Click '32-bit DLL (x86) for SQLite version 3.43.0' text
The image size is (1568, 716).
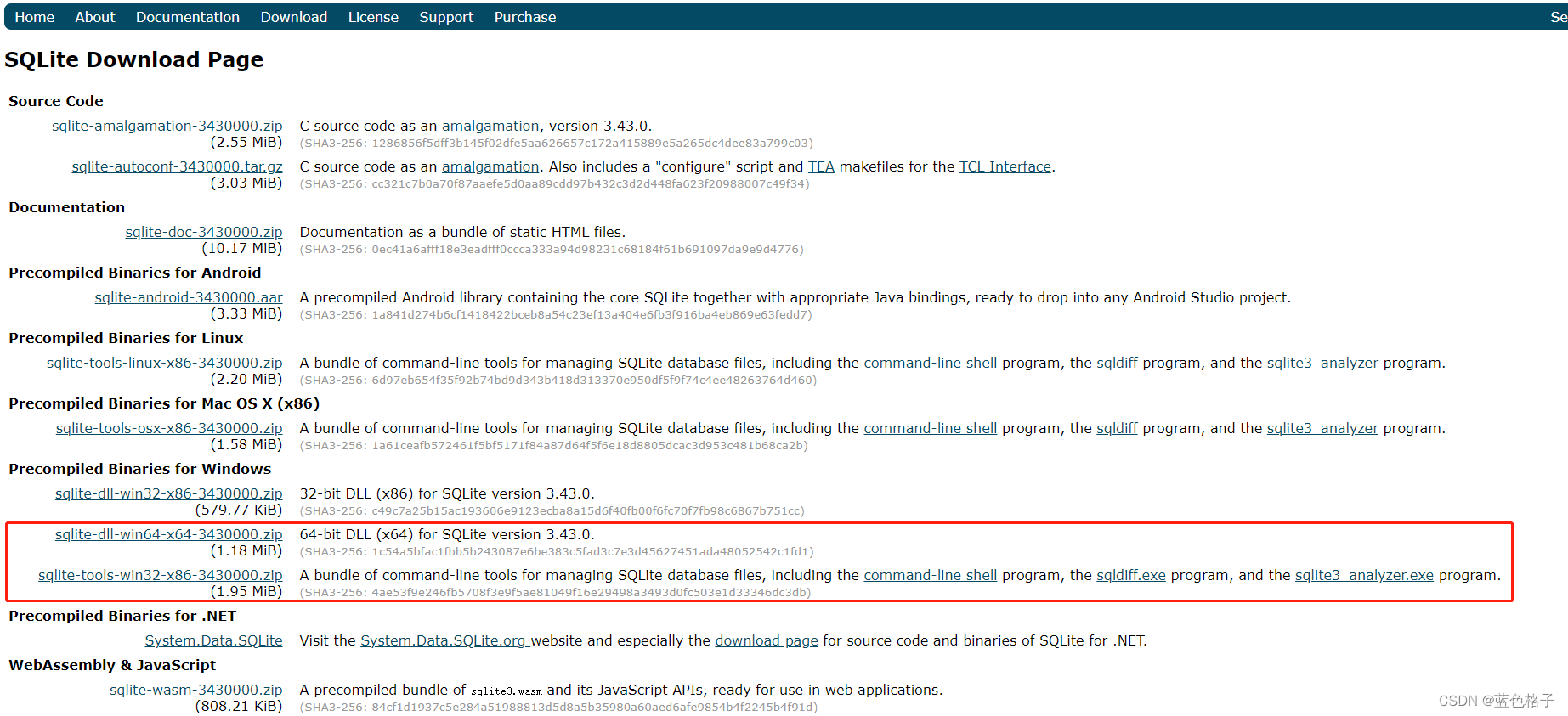tap(447, 493)
